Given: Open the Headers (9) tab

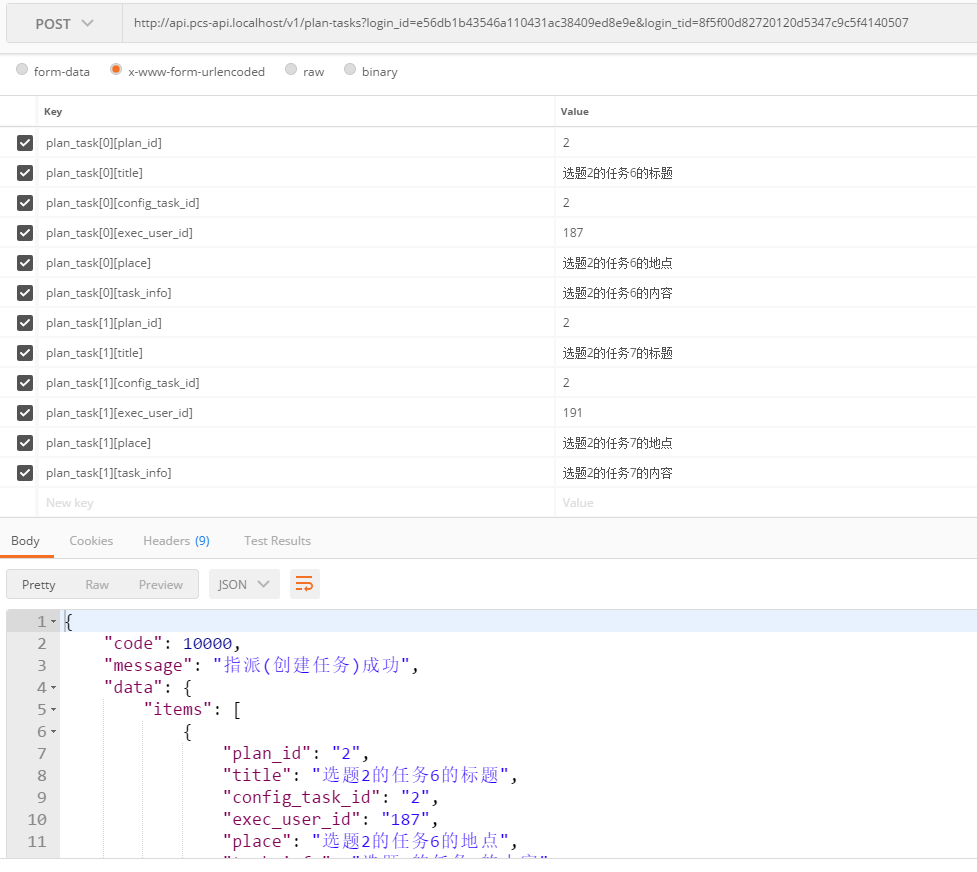Looking at the screenshot, I should (176, 541).
